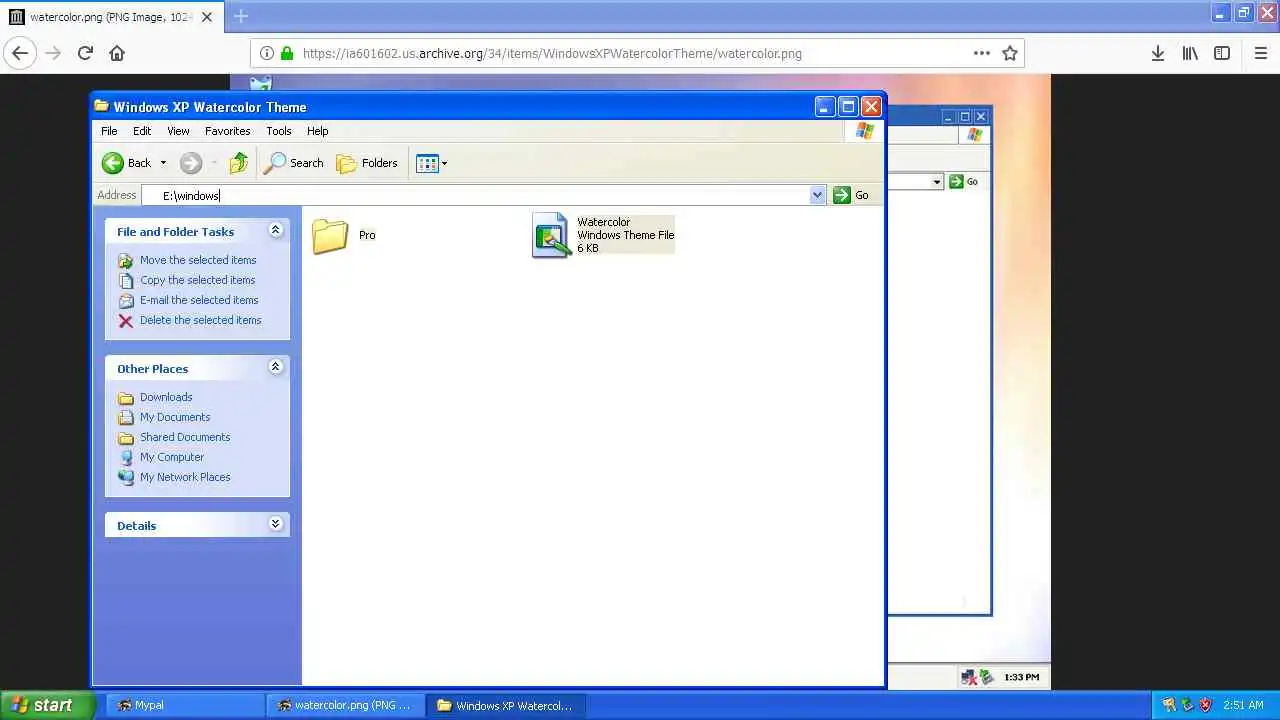Click the Windows flag logo in Explorer

click(864, 131)
